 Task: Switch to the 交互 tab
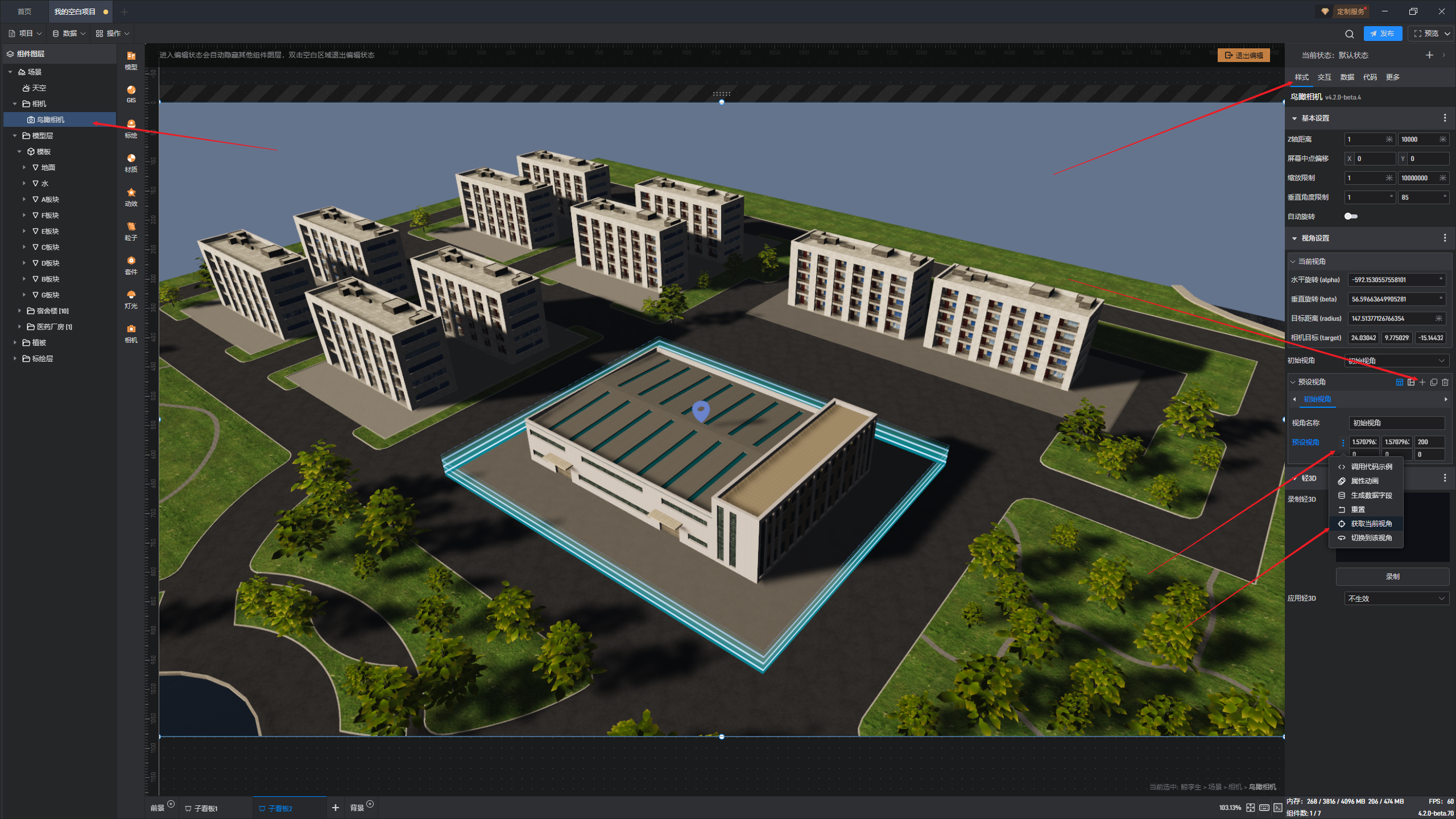1324,77
